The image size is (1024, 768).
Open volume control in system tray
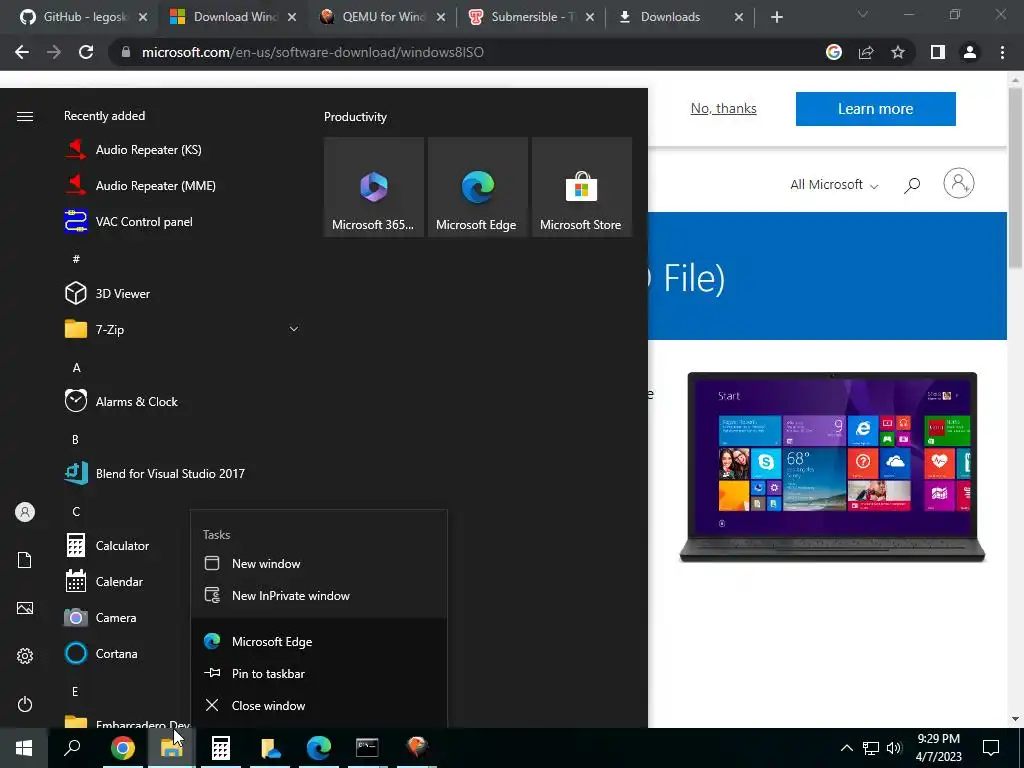coord(894,748)
